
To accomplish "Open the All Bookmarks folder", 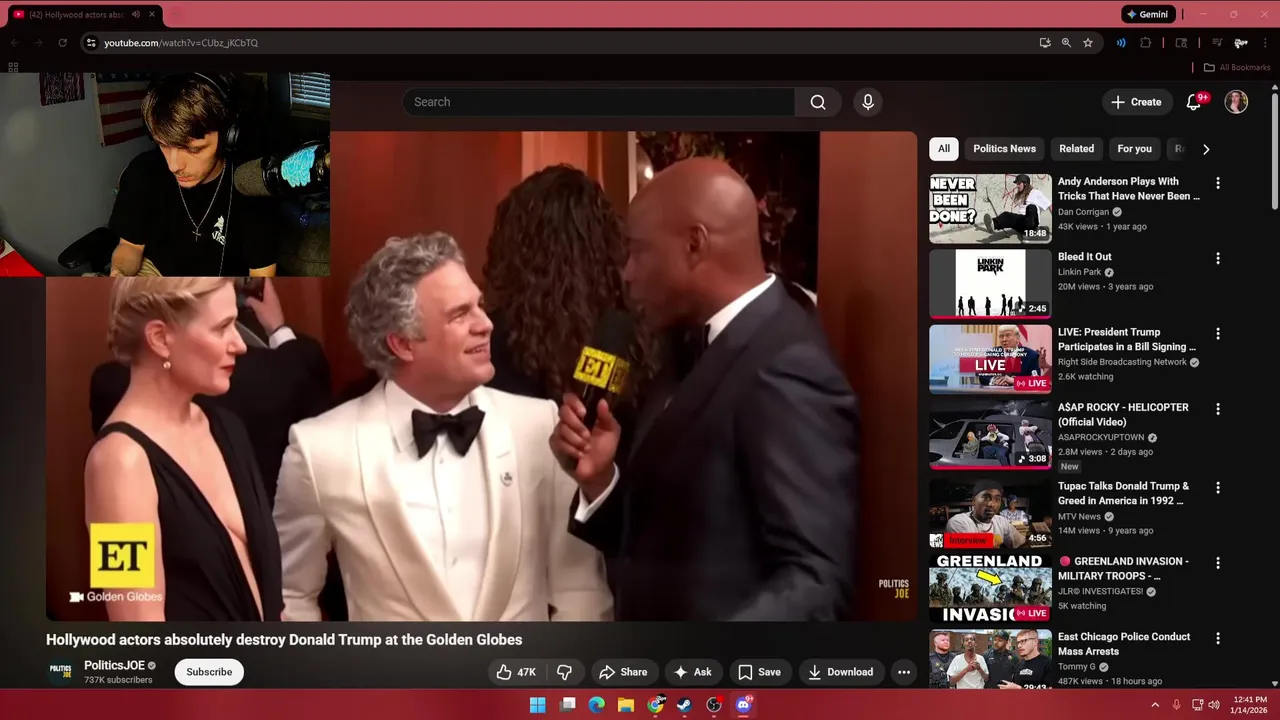I will coord(1237,67).
